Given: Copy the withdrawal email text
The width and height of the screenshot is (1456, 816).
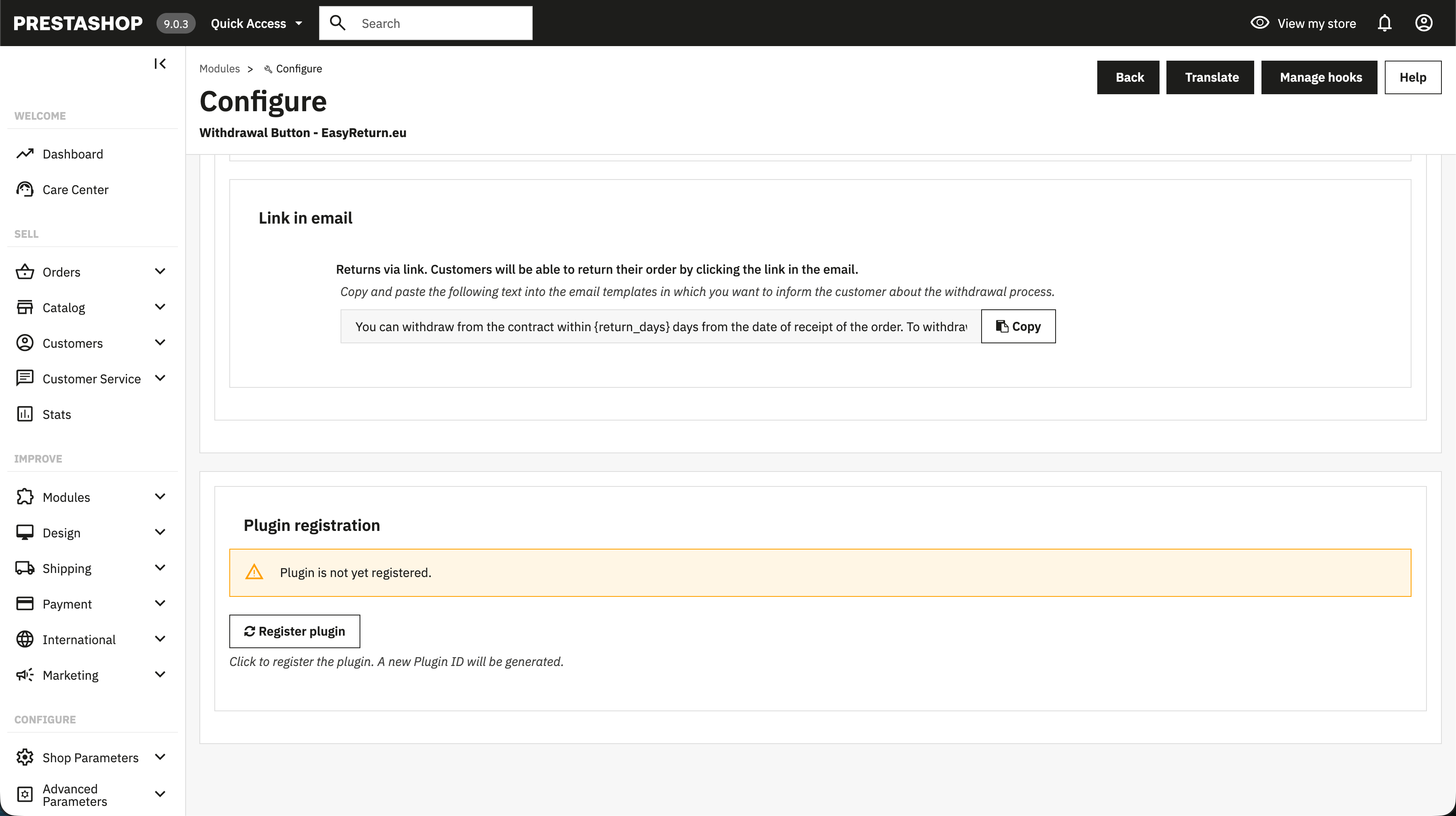Looking at the screenshot, I should (x=1018, y=326).
